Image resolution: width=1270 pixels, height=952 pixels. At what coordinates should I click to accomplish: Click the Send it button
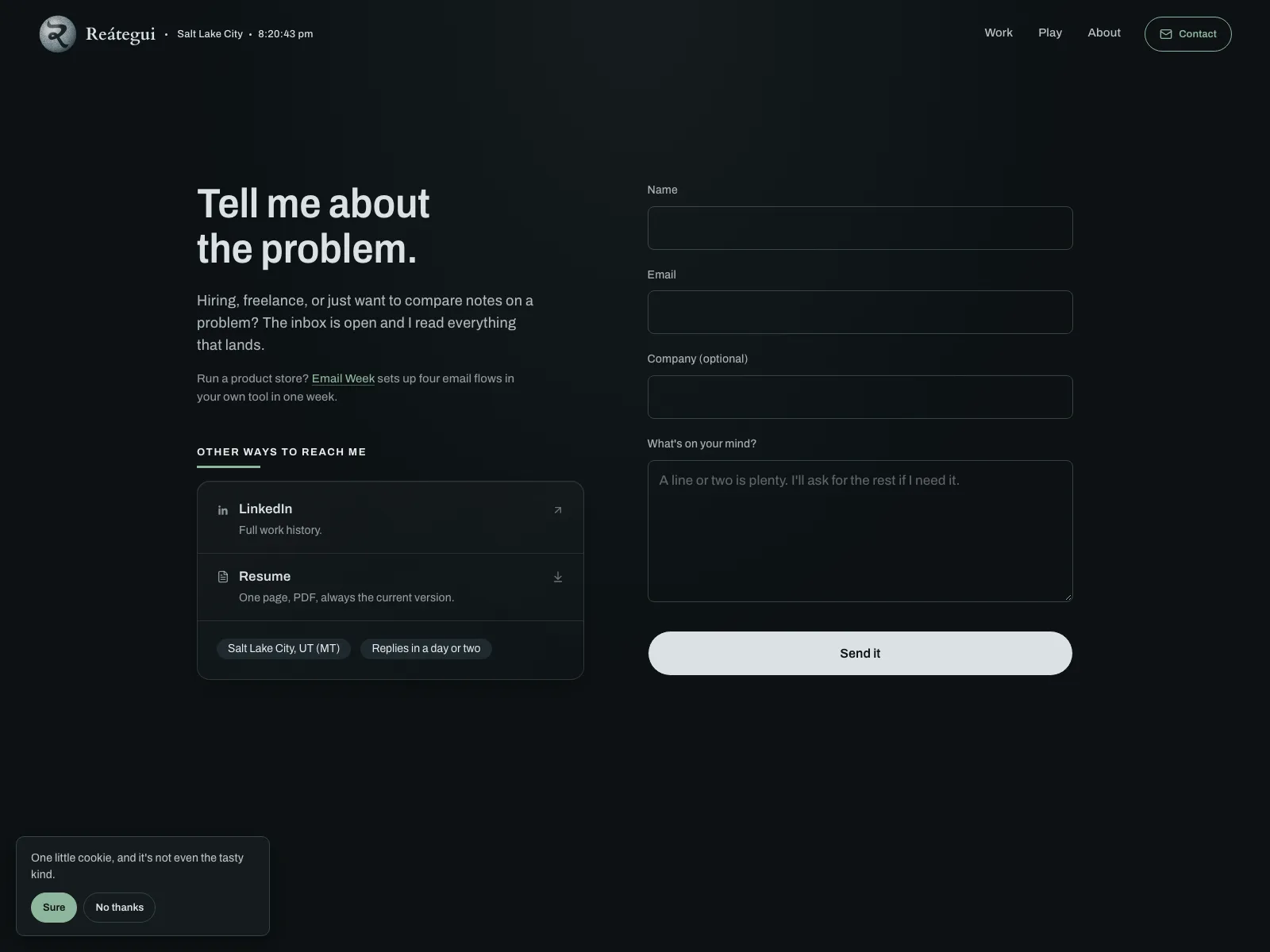click(x=860, y=653)
